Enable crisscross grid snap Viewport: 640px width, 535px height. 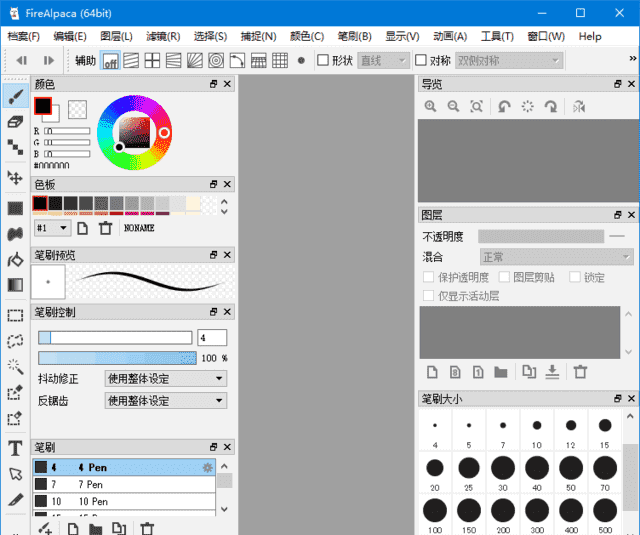click(152, 60)
